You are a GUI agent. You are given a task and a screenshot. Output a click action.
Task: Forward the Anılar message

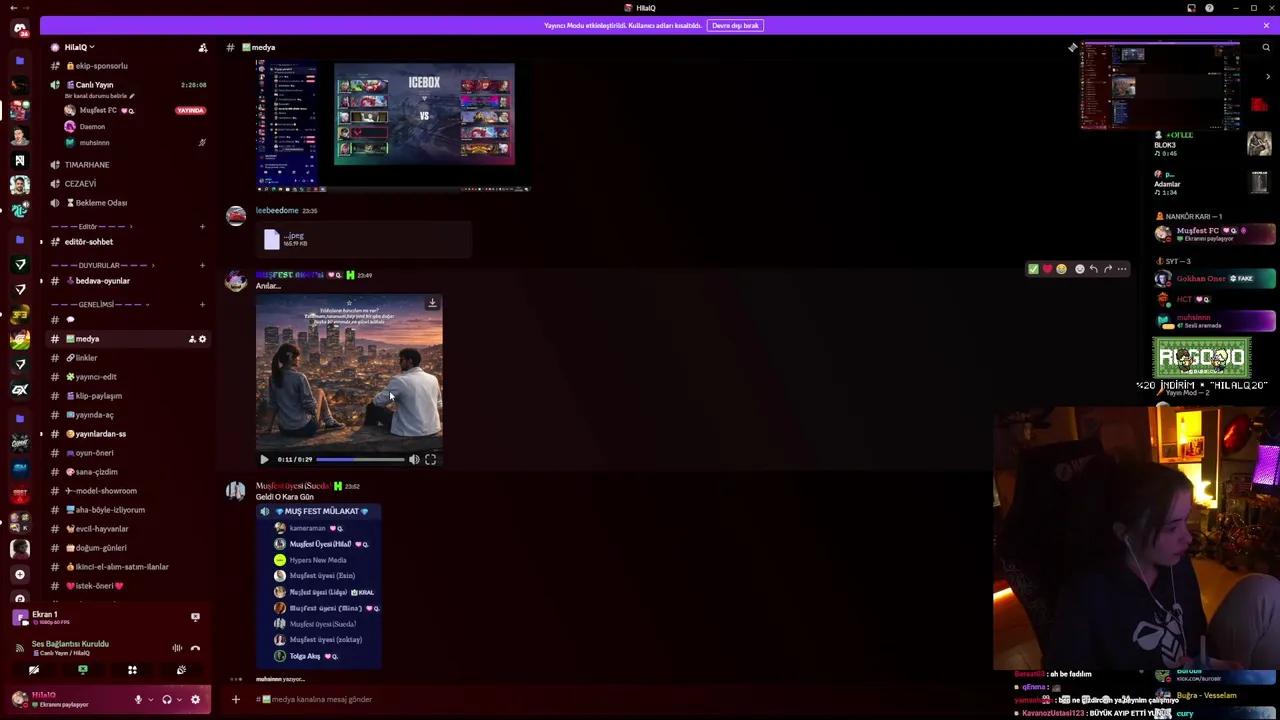pyautogui.click(x=1107, y=269)
